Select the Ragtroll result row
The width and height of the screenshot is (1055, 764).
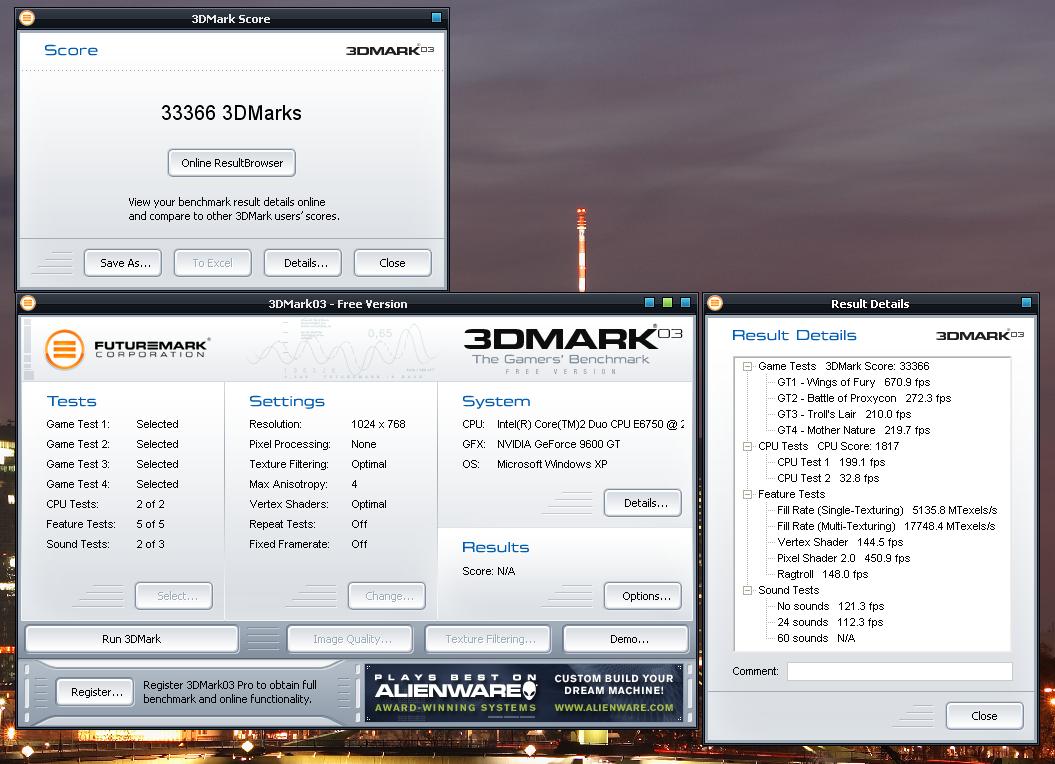(822, 574)
